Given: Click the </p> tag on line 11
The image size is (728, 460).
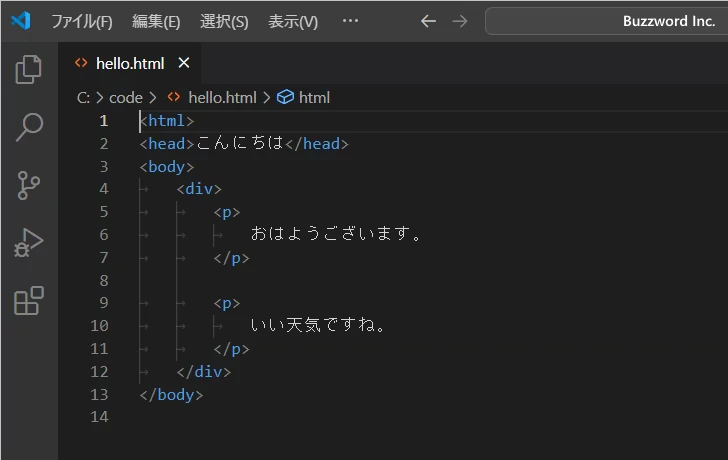Looking at the screenshot, I should pos(232,349).
